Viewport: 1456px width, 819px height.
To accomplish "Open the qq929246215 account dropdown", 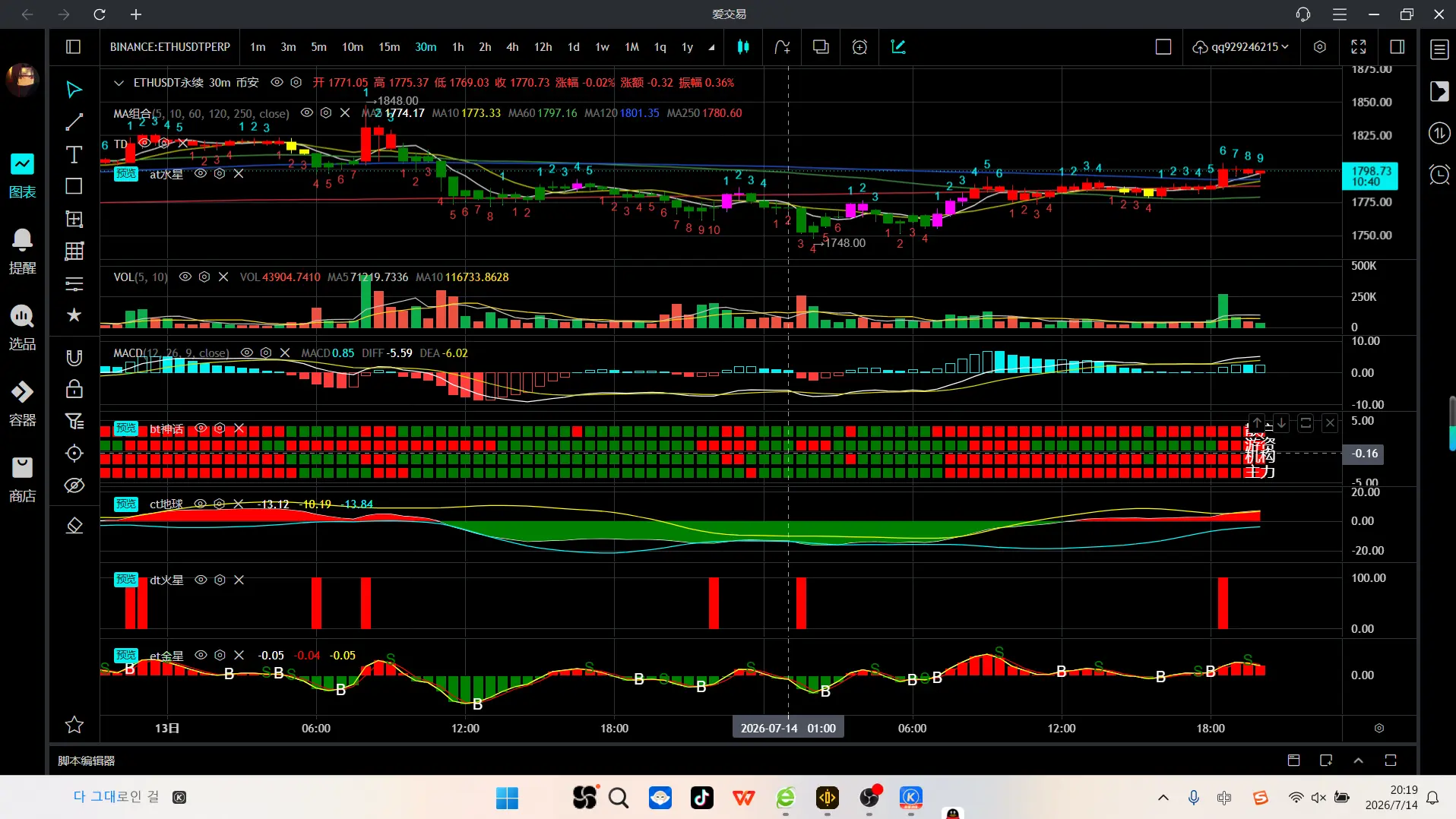I will pyautogui.click(x=1240, y=47).
